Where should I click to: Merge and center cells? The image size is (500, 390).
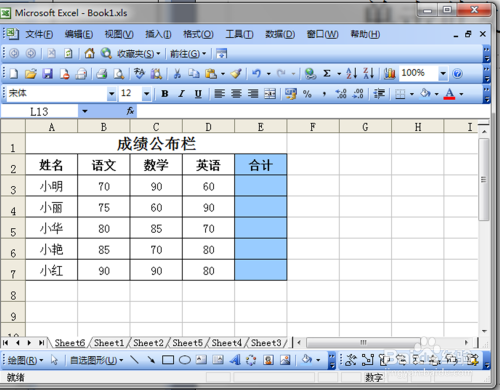(x=270, y=94)
